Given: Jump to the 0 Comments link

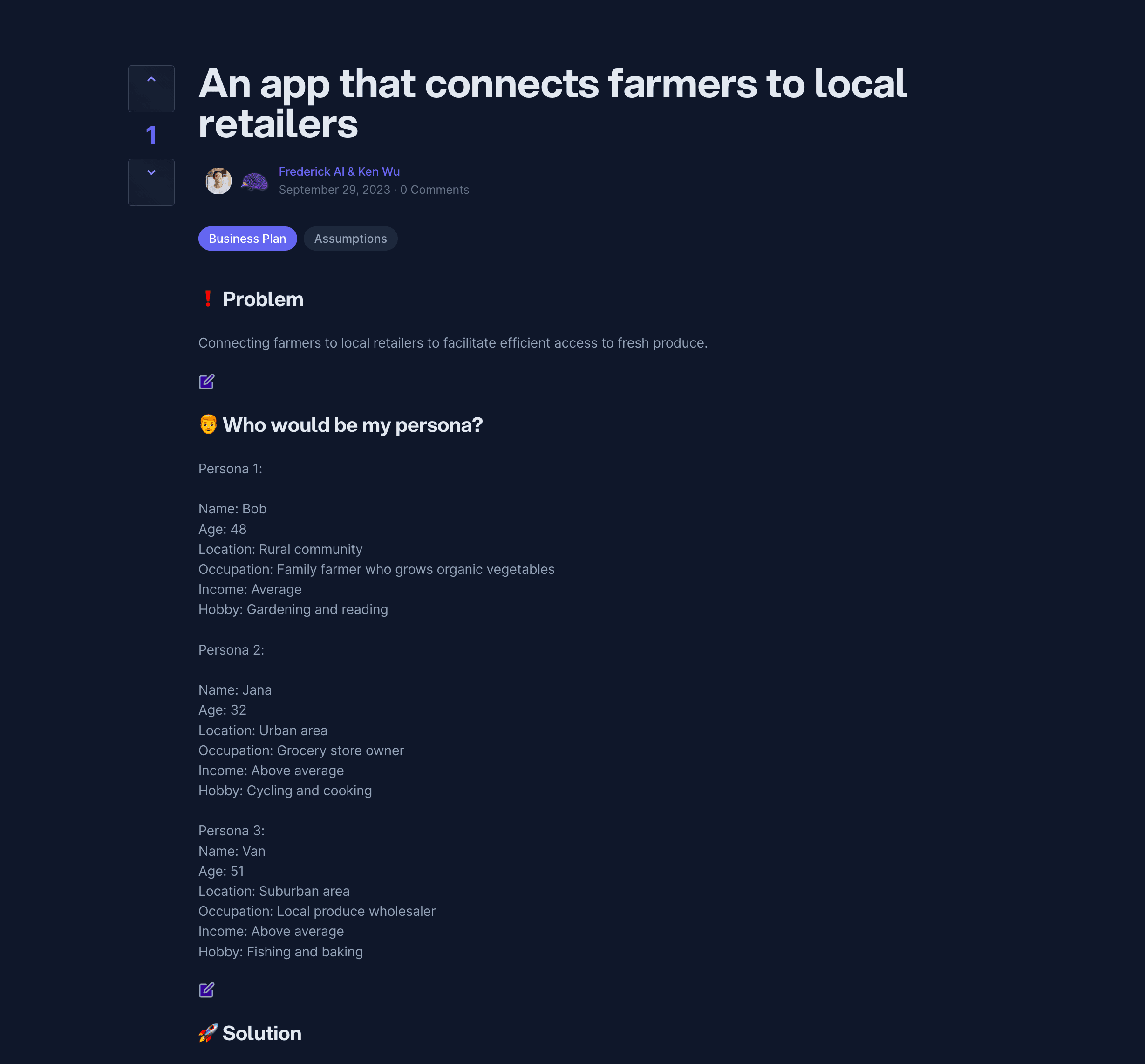Looking at the screenshot, I should [435, 190].
